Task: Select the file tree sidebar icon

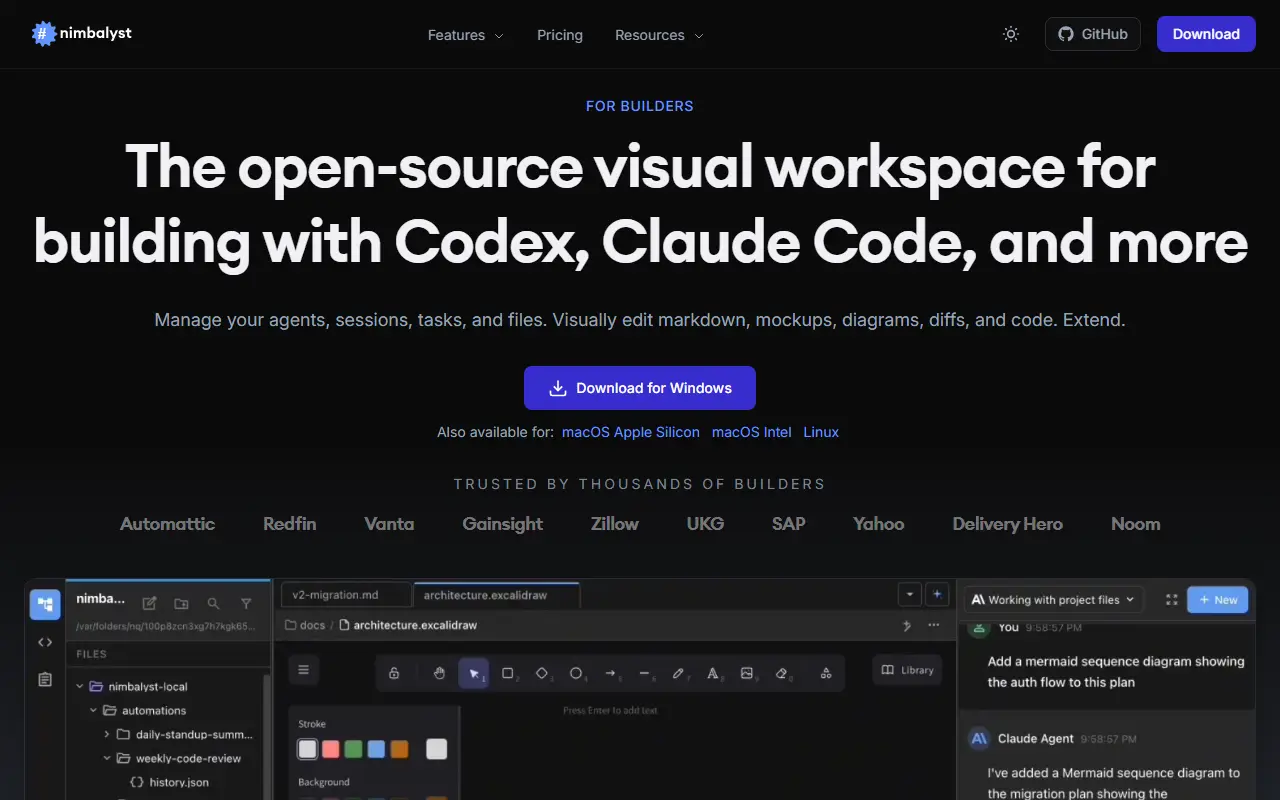Action: pos(45,605)
